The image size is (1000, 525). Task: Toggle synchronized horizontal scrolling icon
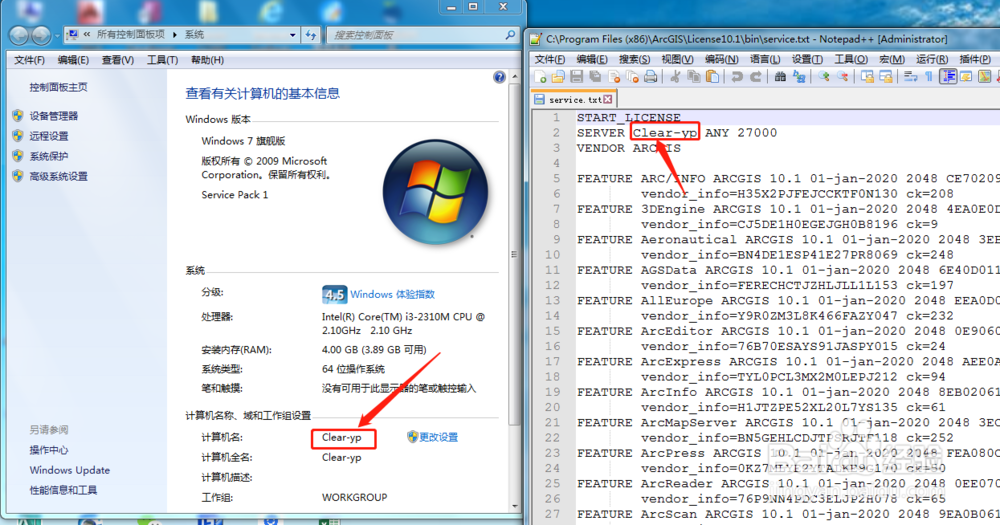point(885,77)
